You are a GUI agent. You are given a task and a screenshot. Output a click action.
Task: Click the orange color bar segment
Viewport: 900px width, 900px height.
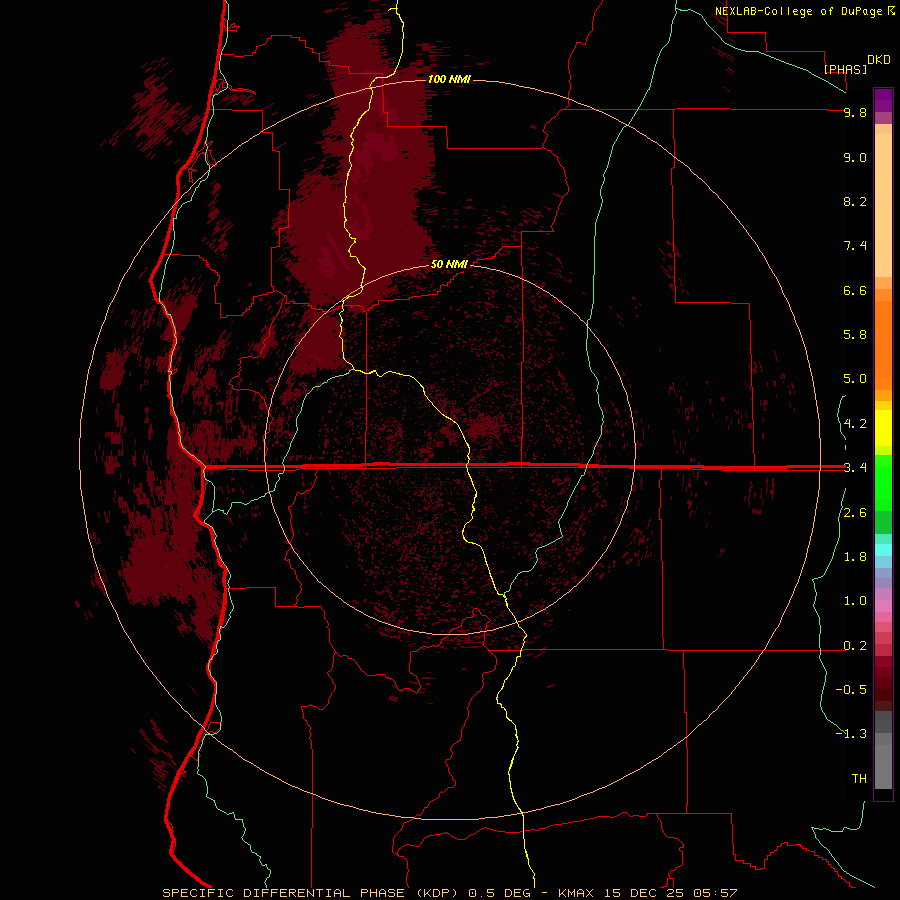(x=883, y=345)
